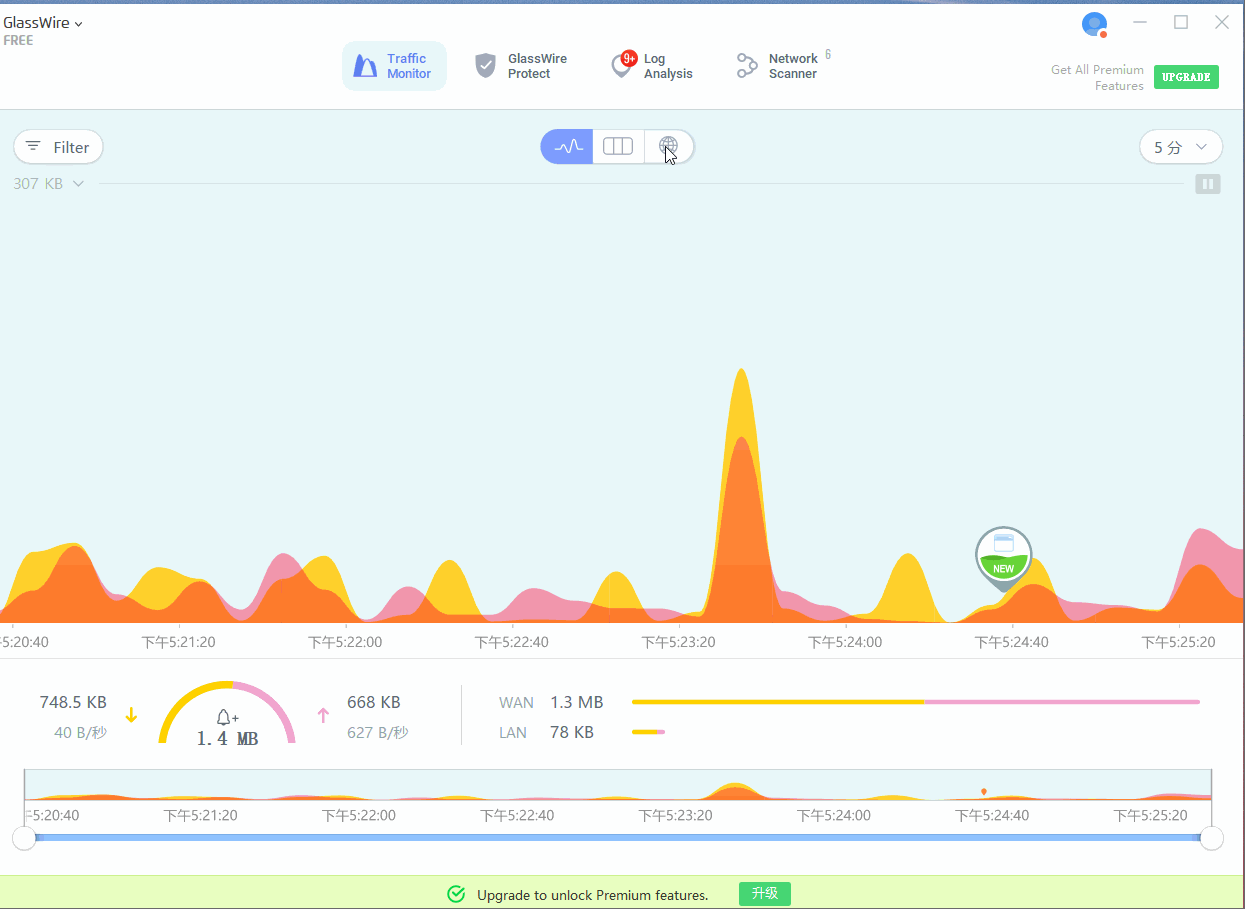
Task: Click the Upgrade to unlock Premium features text
Action: coord(593,895)
